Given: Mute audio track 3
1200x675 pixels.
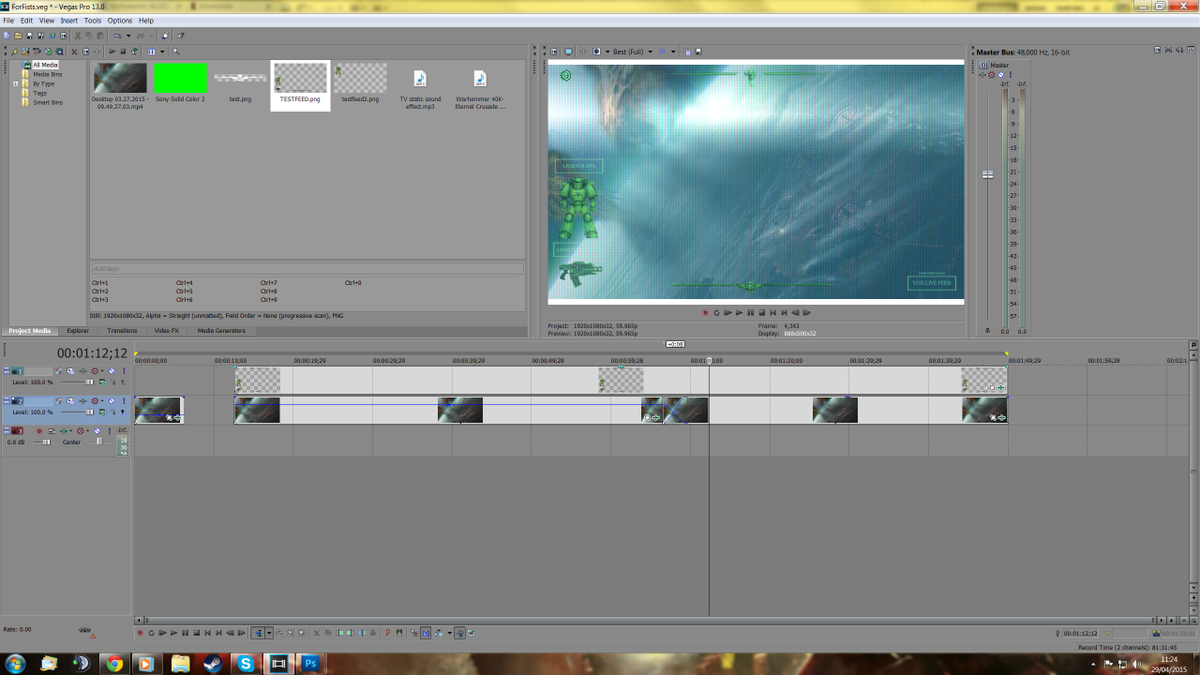Looking at the screenshot, I should [x=97, y=431].
